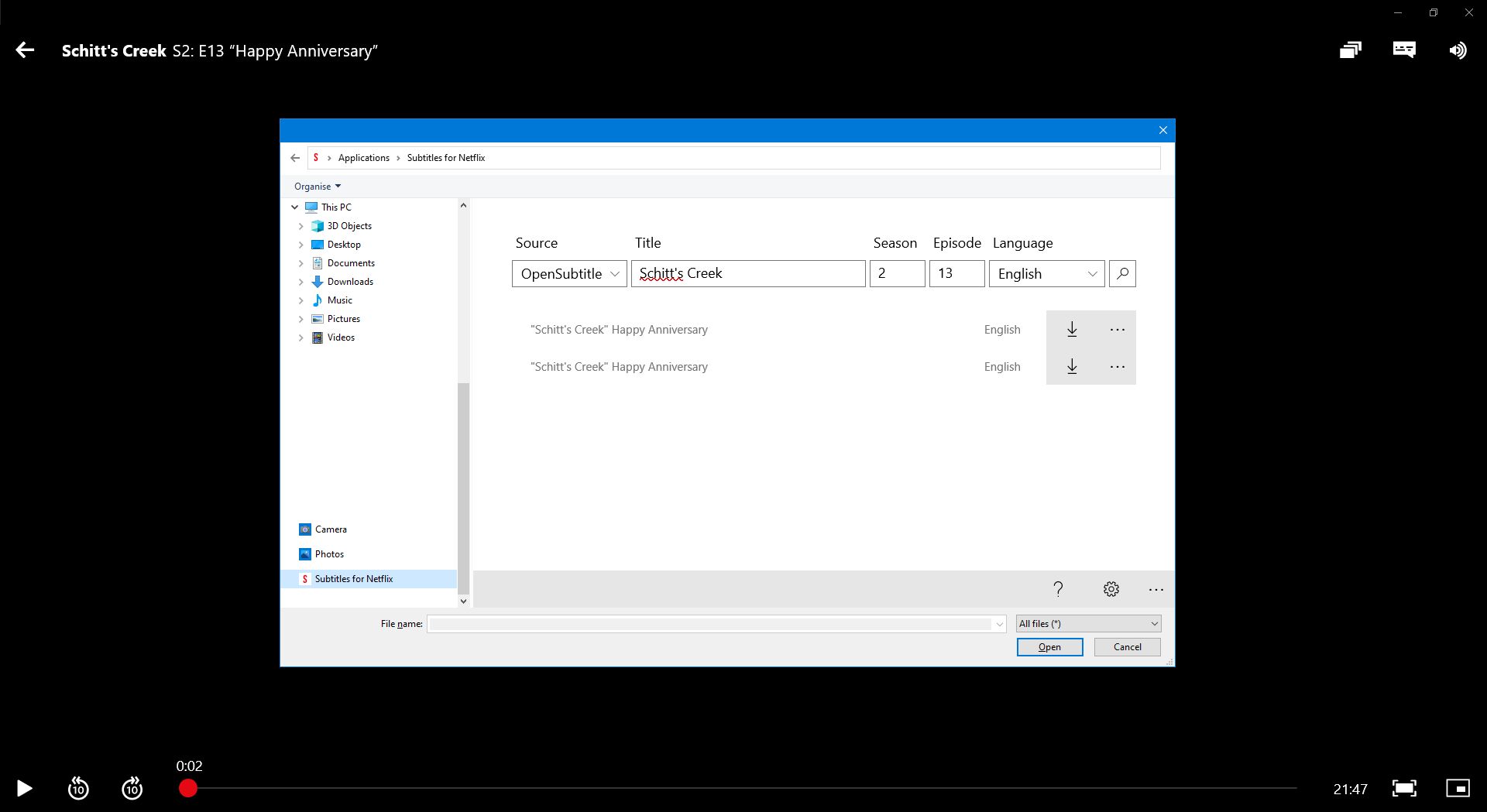
Task: Expand the Videos folder
Action: (300, 337)
